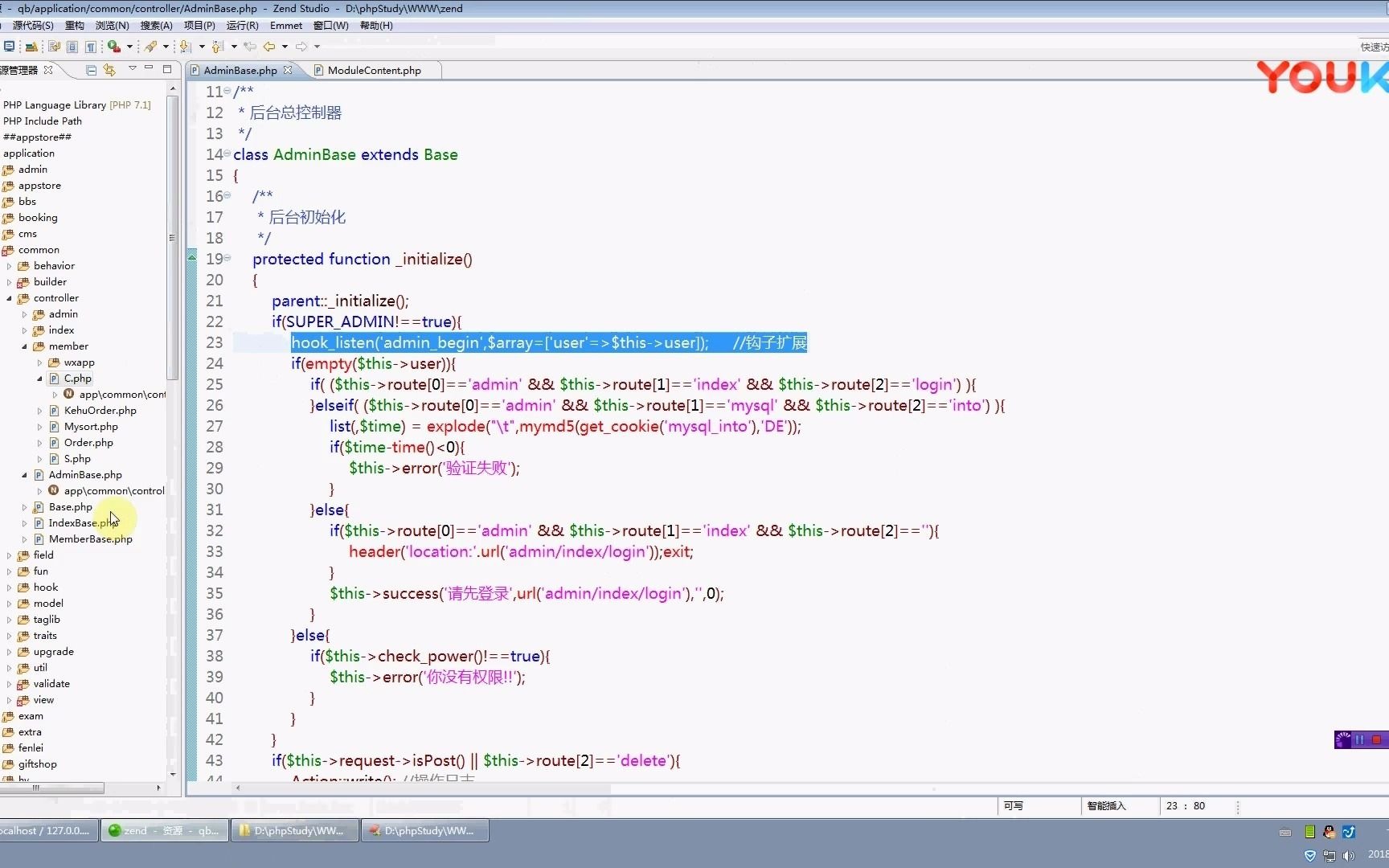Click the forward navigation arrow icon
Image resolution: width=1389 pixels, height=868 pixels.
pyautogui.click(x=302, y=47)
